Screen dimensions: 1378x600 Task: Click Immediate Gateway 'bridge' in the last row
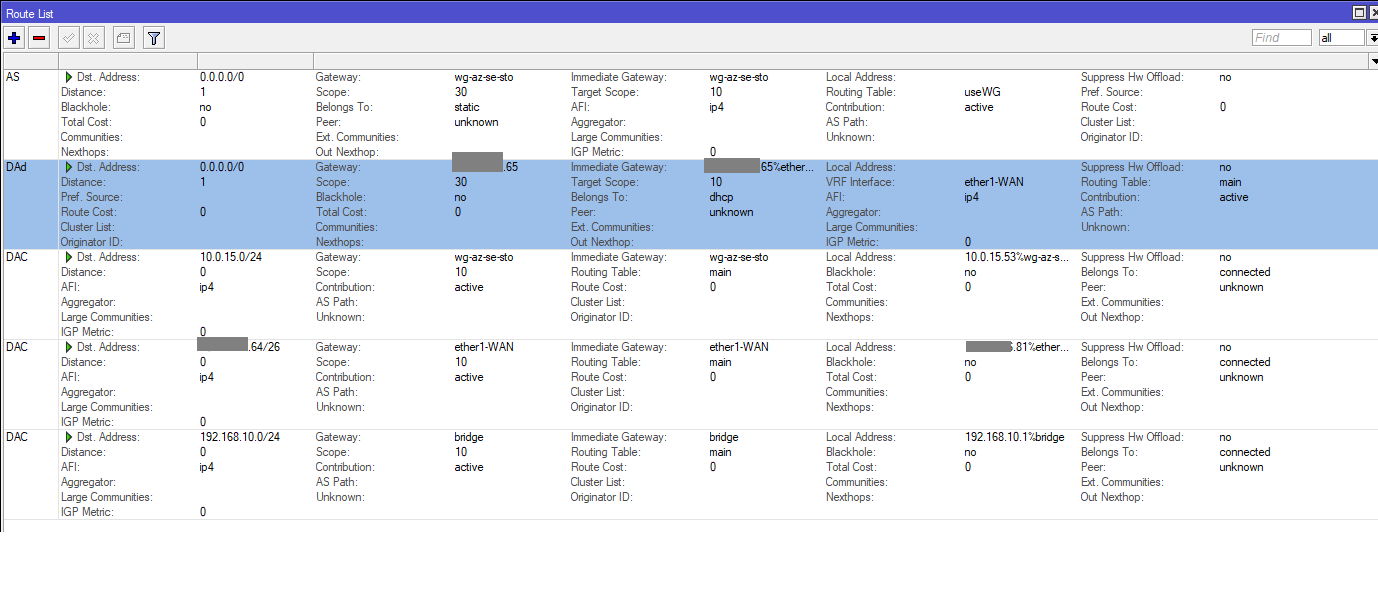pyautogui.click(x=725, y=437)
